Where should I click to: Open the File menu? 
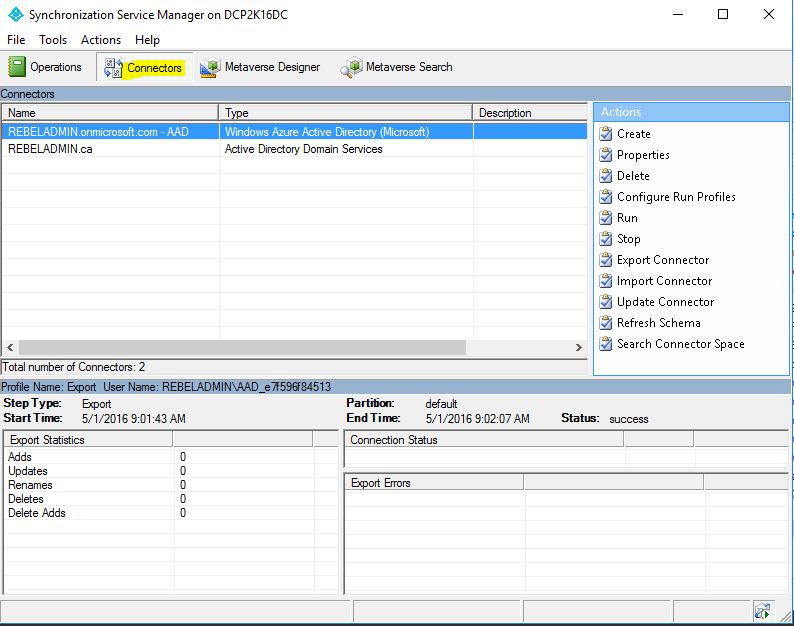(16, 40)
